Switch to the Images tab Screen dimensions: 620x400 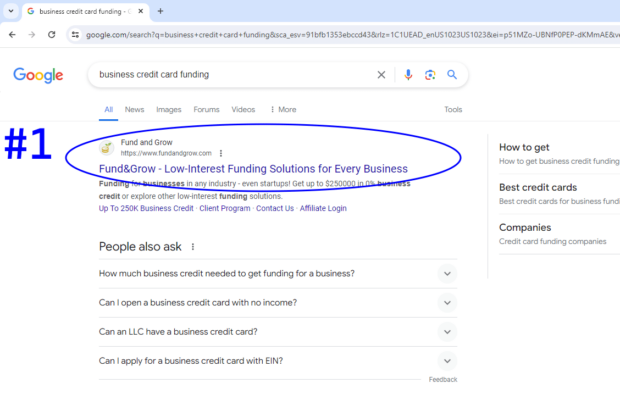coord(168,110)
